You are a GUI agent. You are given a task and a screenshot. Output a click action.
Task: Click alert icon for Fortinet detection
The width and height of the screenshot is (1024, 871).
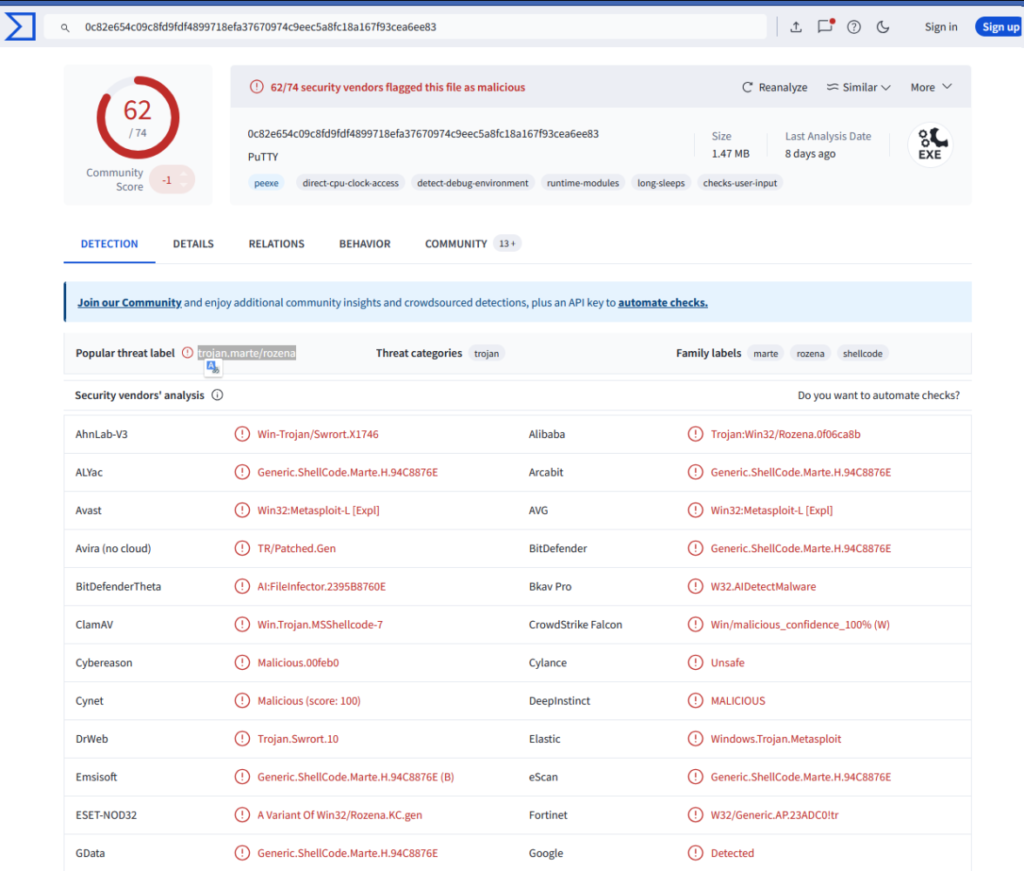(695, 815)
